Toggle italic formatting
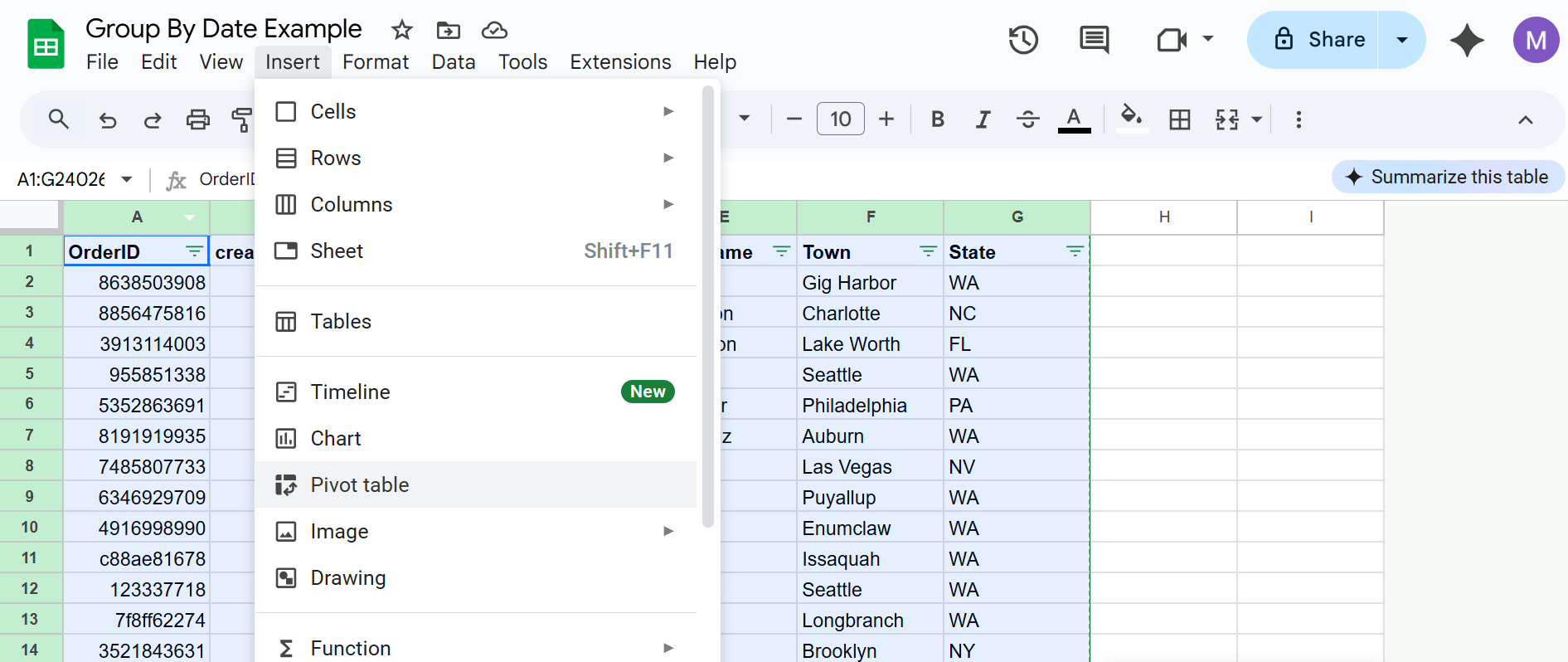This screenshot has height=662, width=1568. tap(983, 119)
